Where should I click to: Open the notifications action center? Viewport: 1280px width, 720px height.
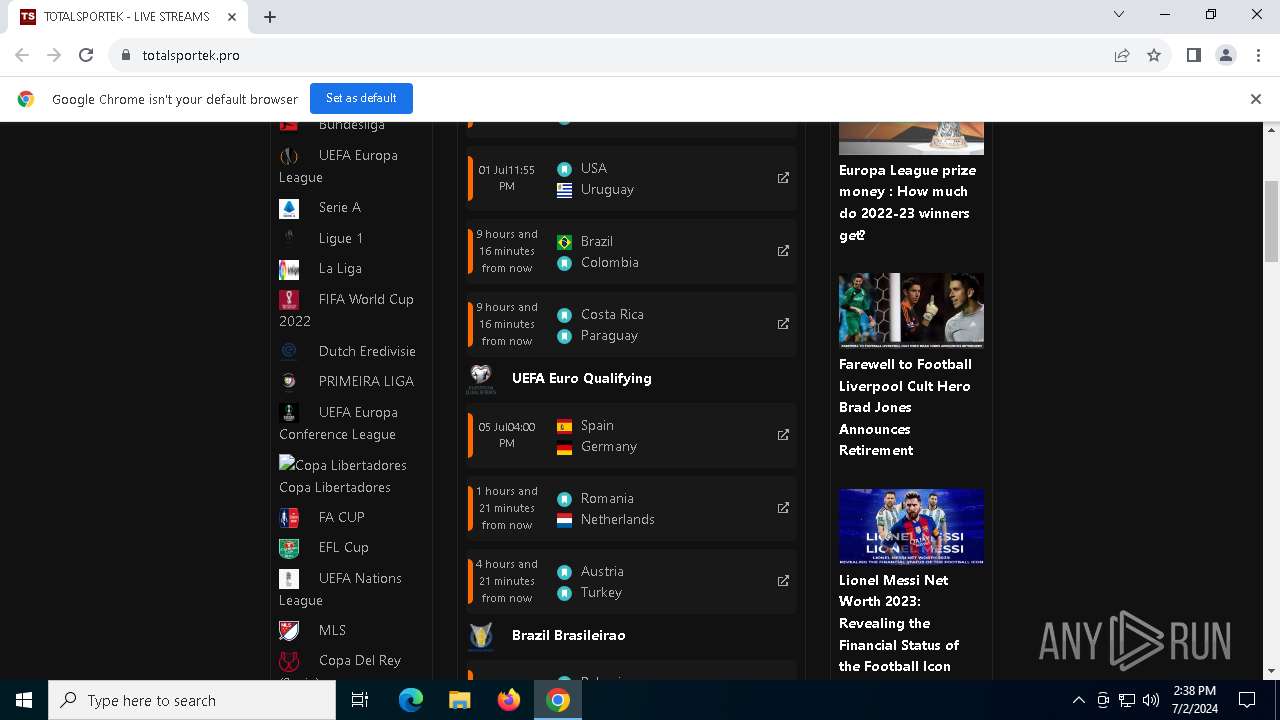(1247, 700)
